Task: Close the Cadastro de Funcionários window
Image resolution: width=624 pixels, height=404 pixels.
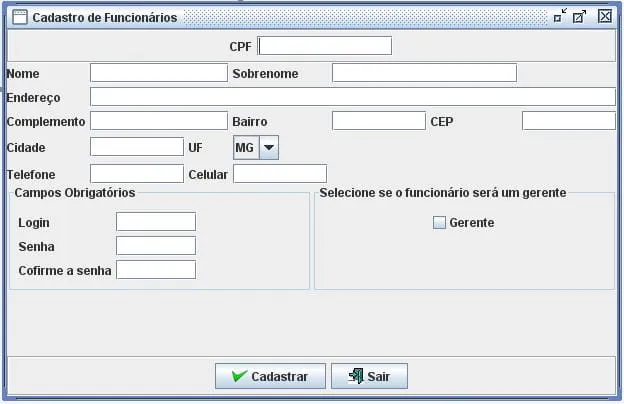Action: [x=605, y=16]
